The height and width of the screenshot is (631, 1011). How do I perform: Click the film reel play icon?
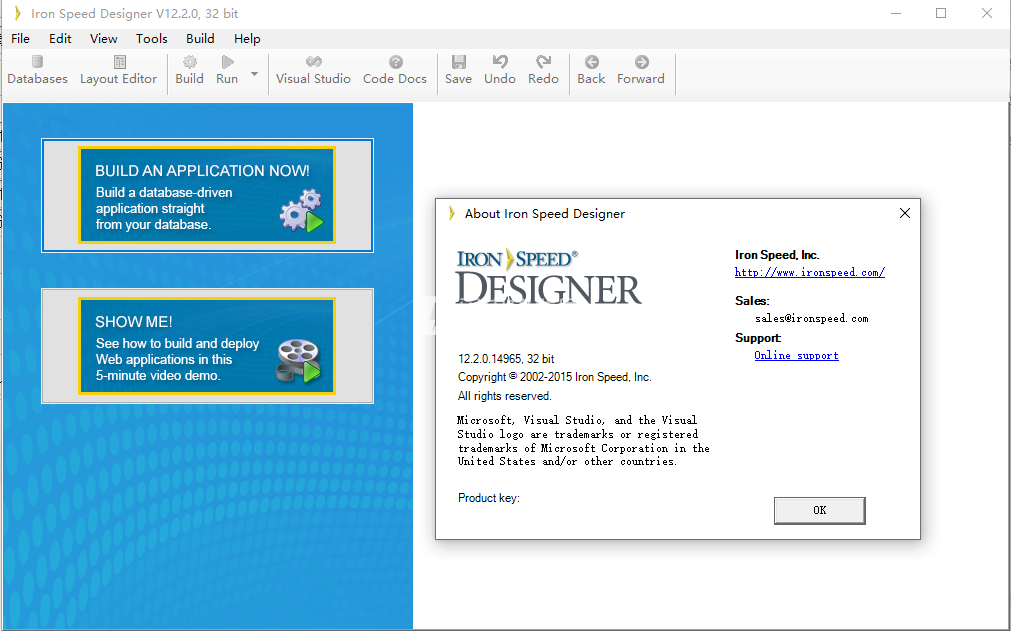[299, 361]
